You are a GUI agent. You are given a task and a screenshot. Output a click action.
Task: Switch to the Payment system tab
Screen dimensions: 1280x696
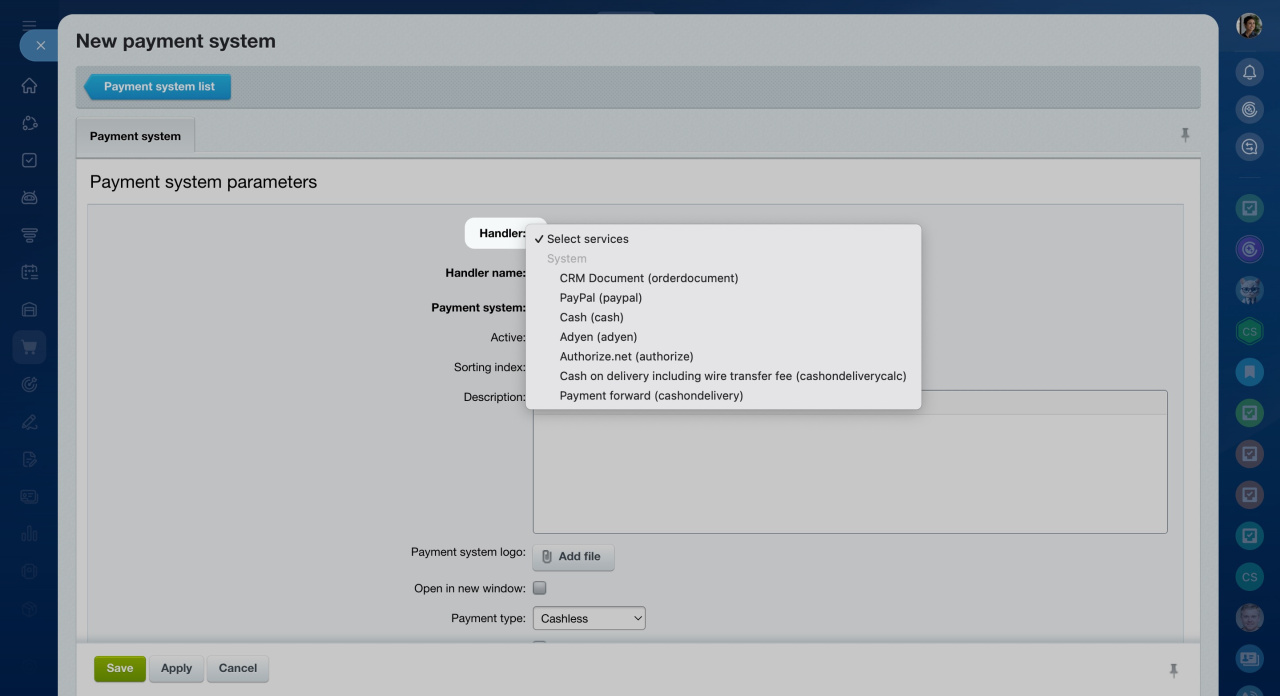point(135,136)
